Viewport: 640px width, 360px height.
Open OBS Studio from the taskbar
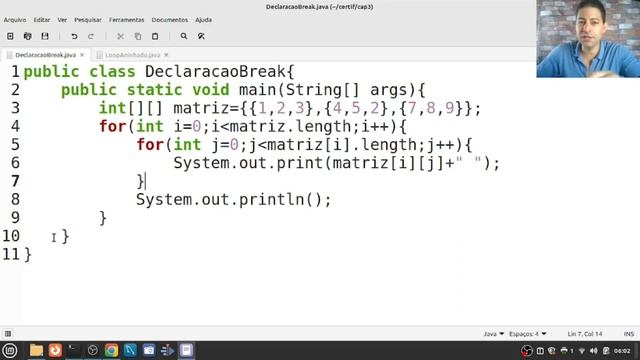pyautogui.click(x=93, y=350)
